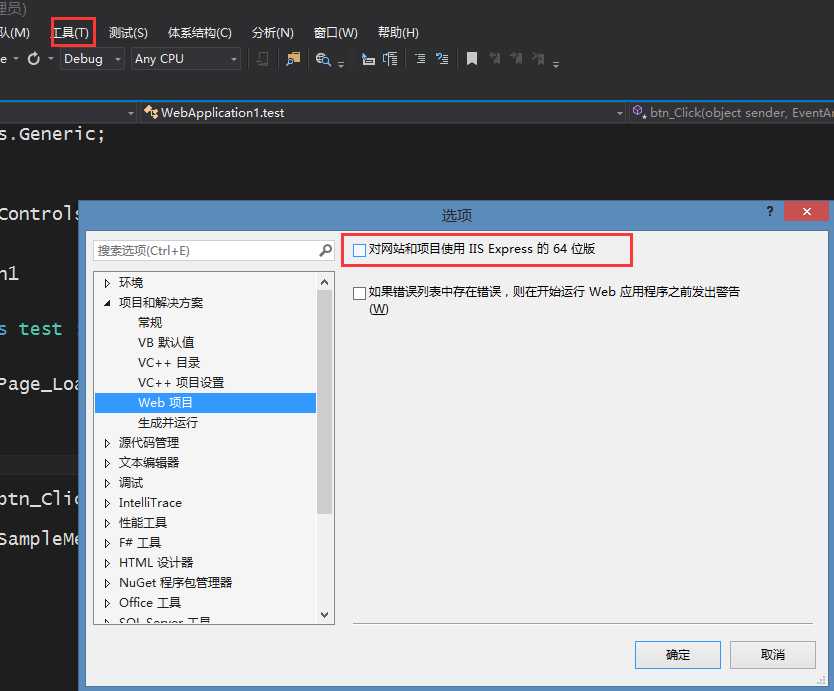Expand the HTML 设计器 node
The height and width of the screenshot is (691, 834).
[x=107, y=563]
